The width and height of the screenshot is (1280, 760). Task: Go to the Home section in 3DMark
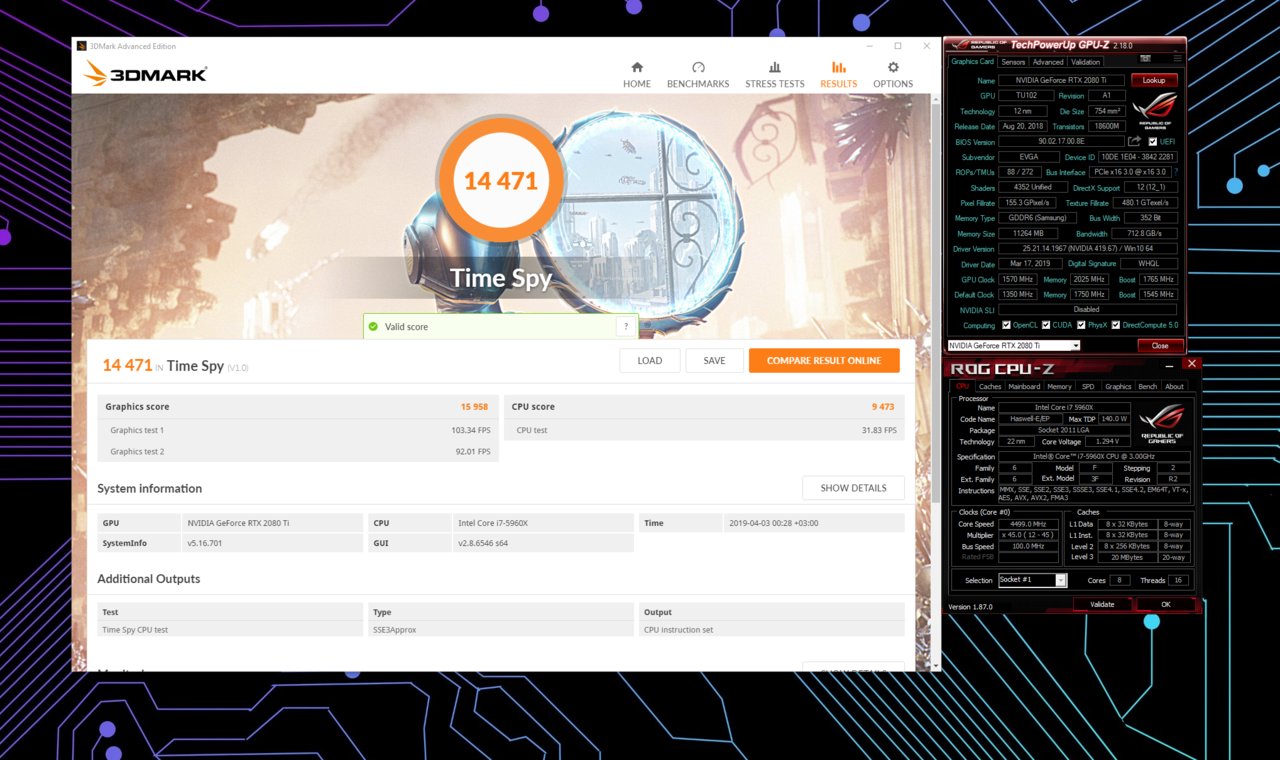click(x=637, y=74)
